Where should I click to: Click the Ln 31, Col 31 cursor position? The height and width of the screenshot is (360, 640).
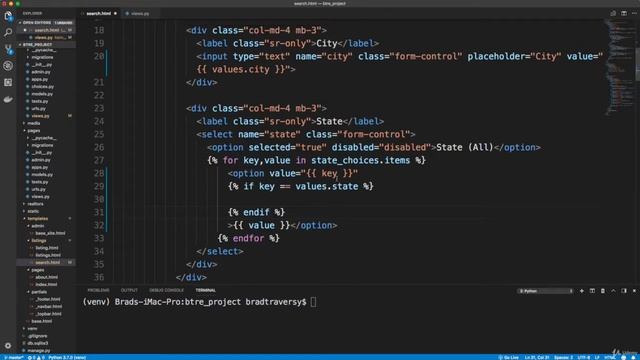[537, 357]
